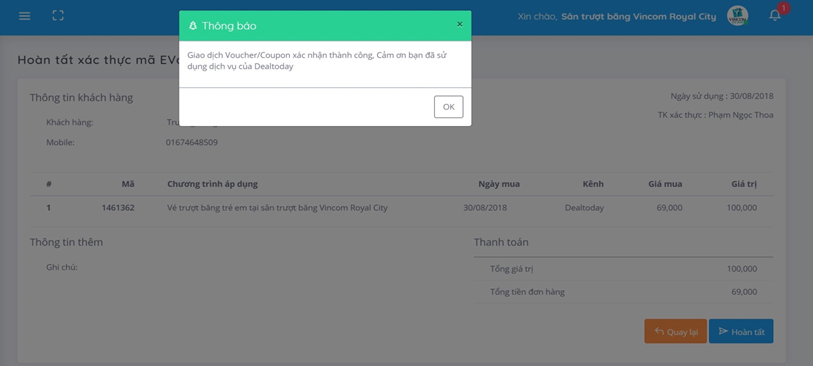Close the Thông báo dialog with X
The height and width of the screenshot is (366, 813).
tap(459, 24)
